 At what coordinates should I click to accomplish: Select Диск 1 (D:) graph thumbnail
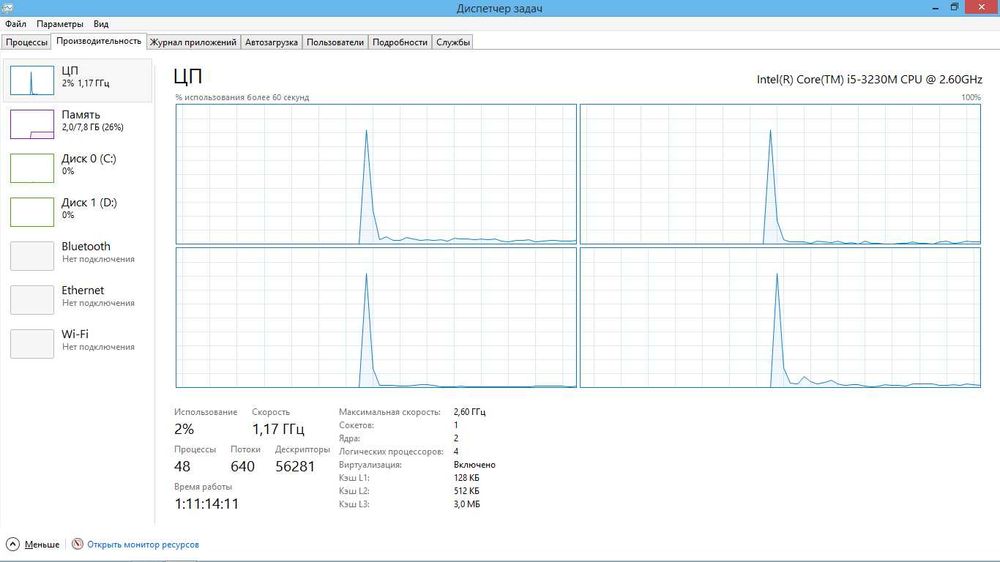click(x=32, y=212)
